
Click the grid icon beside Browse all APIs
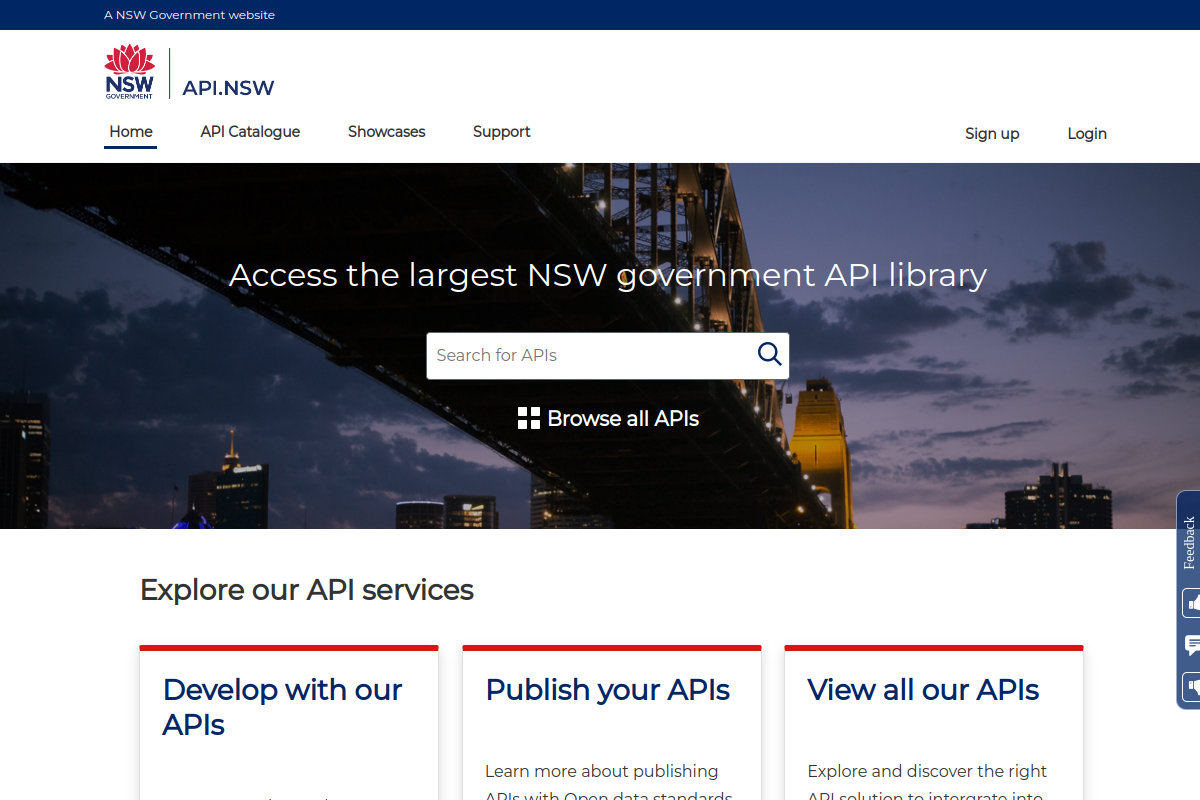coord(529,418)
